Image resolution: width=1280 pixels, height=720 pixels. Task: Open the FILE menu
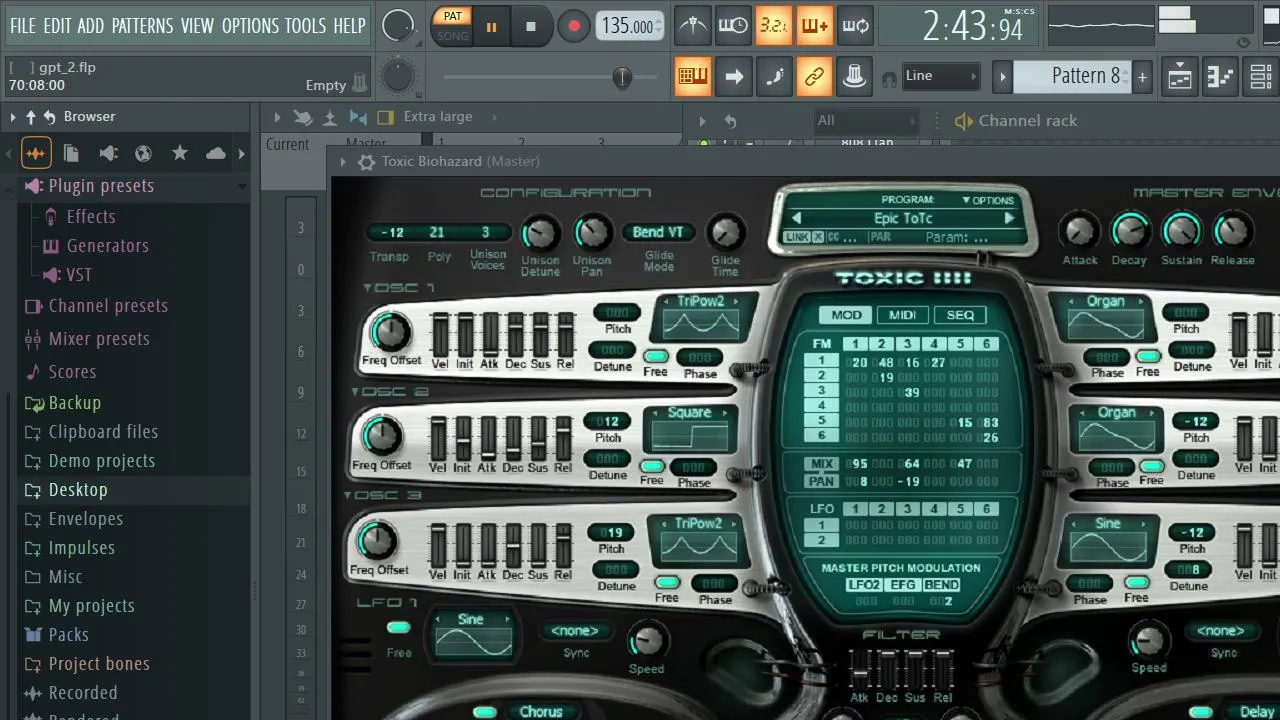pyautogui.click(x=22, y=26)
